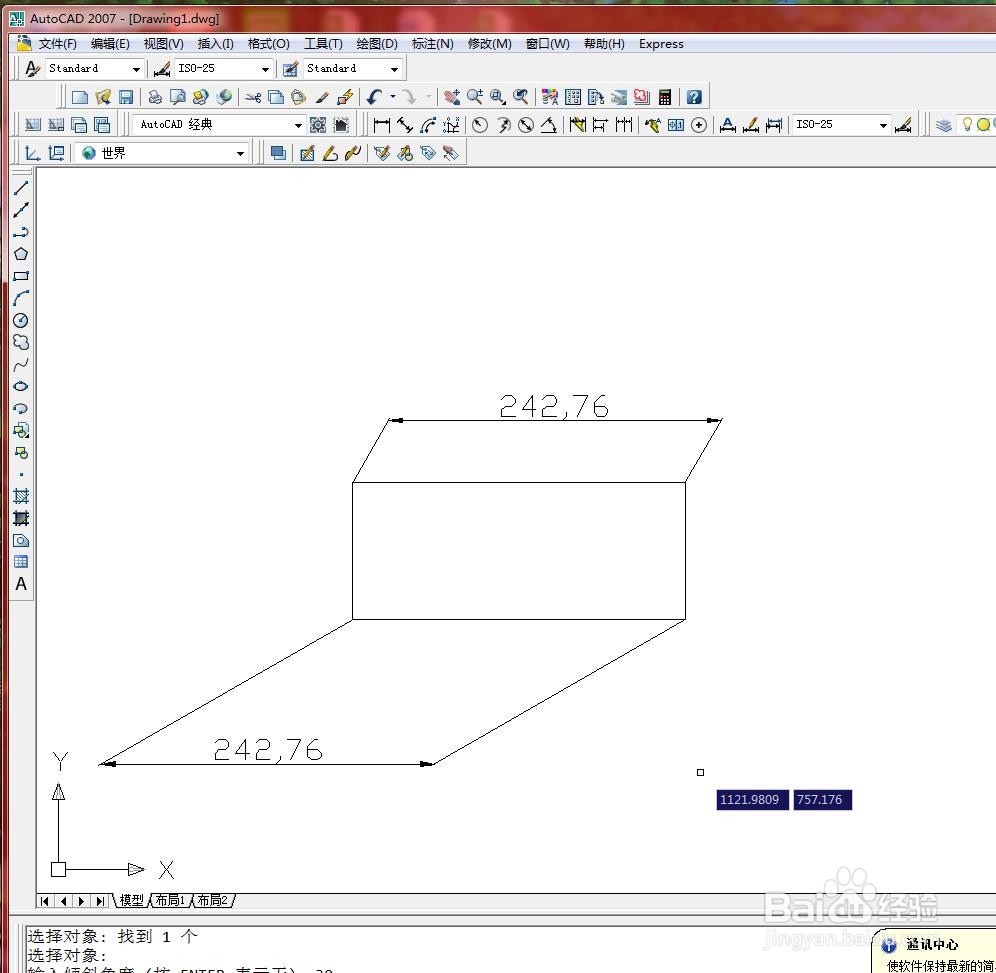Viewport: 996px width, 973px height.
Task: Click the last-tab navigation arrow
Action: point(100,901)
